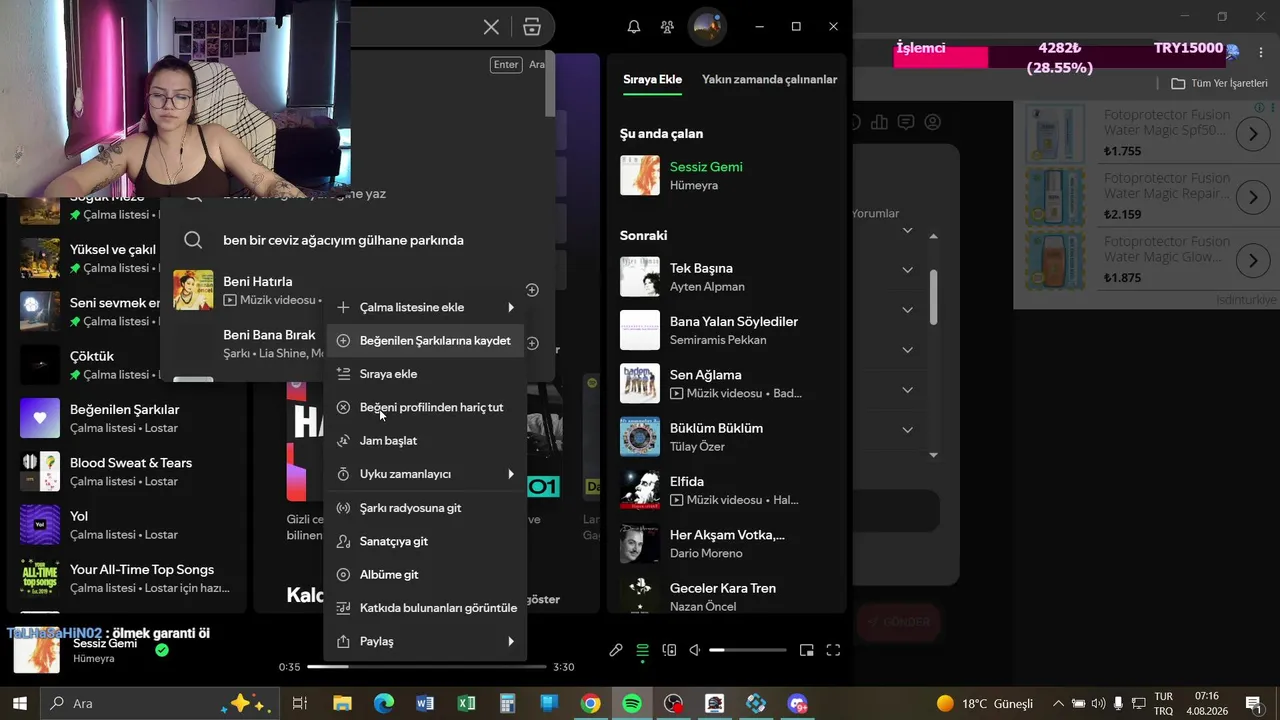Open the Spotify profile avatar menu
The width and height of the screenshot is (1280, 720).
(707, 27)
